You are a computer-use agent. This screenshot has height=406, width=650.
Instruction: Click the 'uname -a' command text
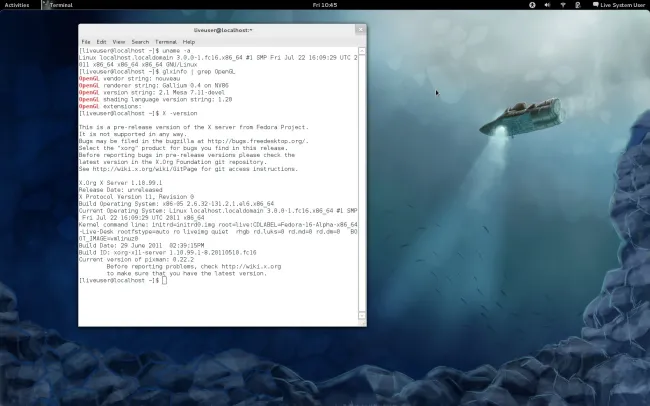tap(176, 51)
